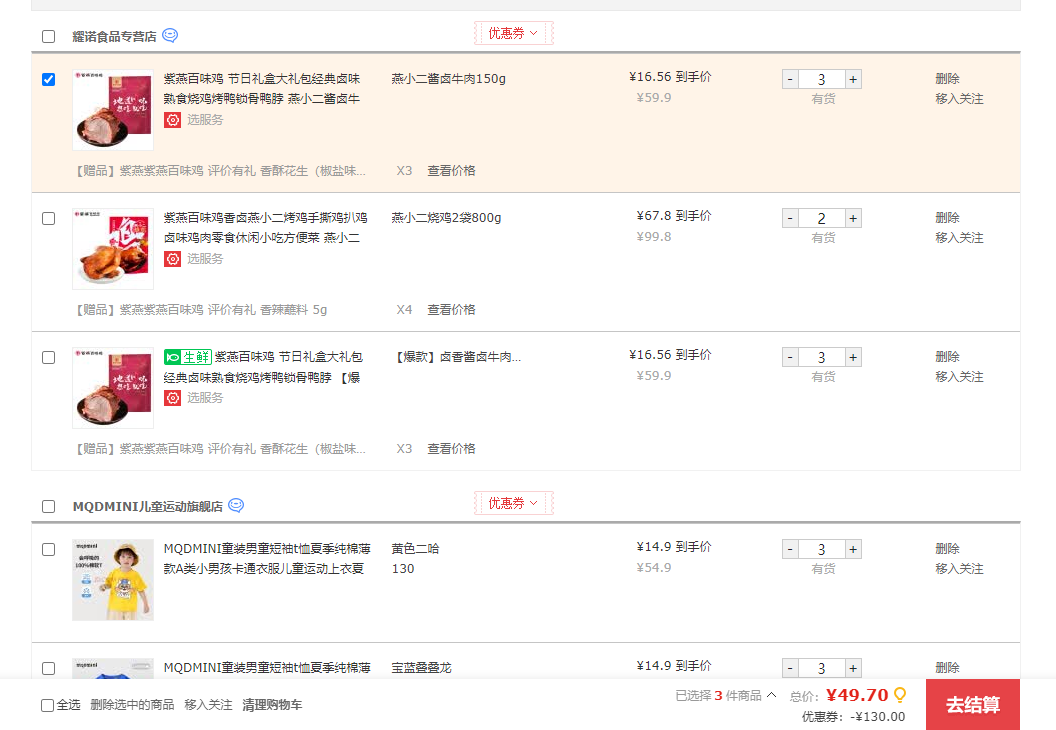Open 优惠券 dropdown for MQDMINI store
Viewport: 1056px width, 730px height.
[x=513, y=503]
